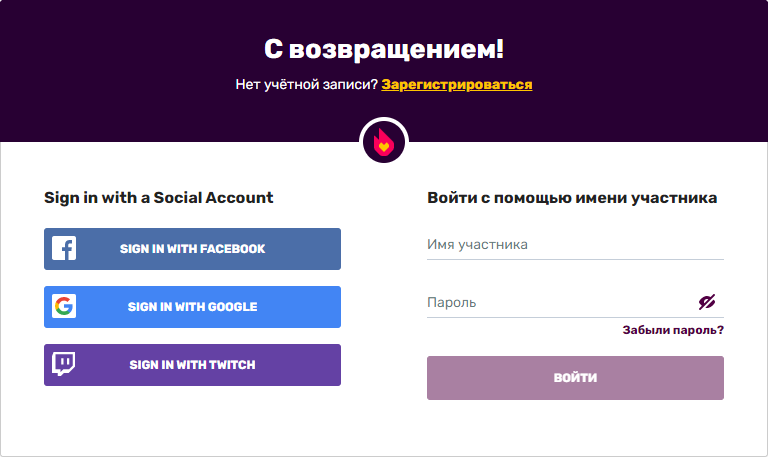
Task: Click the 'Войти с помощью имени участника' heading
Action: click(572, 198)
